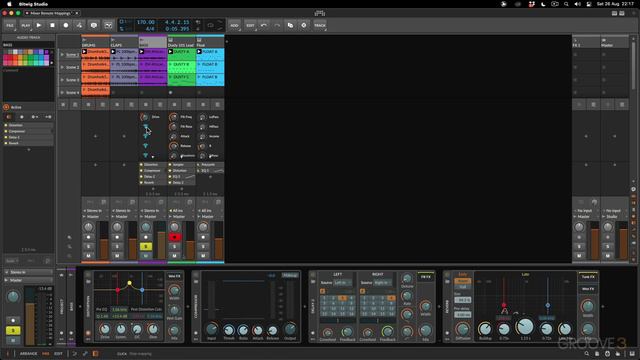Toggle the Active track button in inspector
Image resolution: width=640 pixels, height=360 pixels.
6,107
